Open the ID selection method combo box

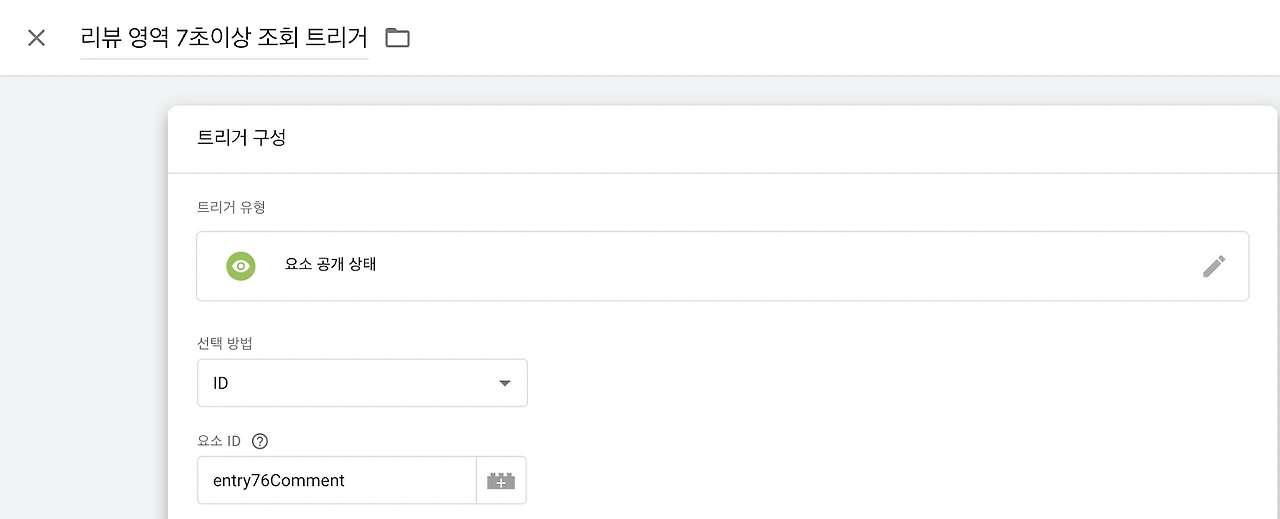tap(362, 383)
